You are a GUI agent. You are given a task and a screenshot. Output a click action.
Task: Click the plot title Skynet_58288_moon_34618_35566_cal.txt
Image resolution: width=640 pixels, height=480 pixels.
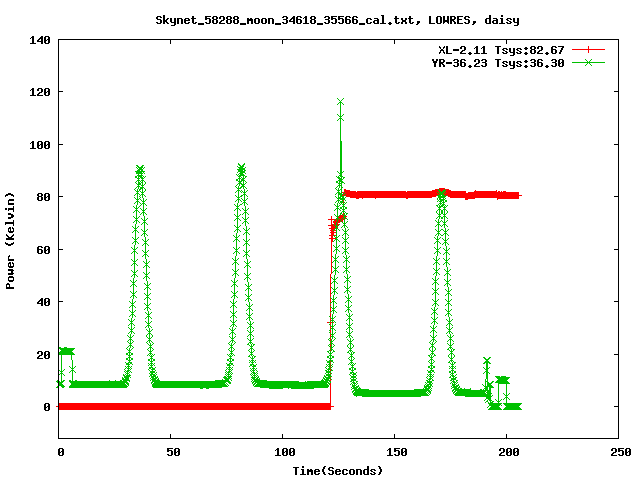pyautogui.click(x=288, y=20)
